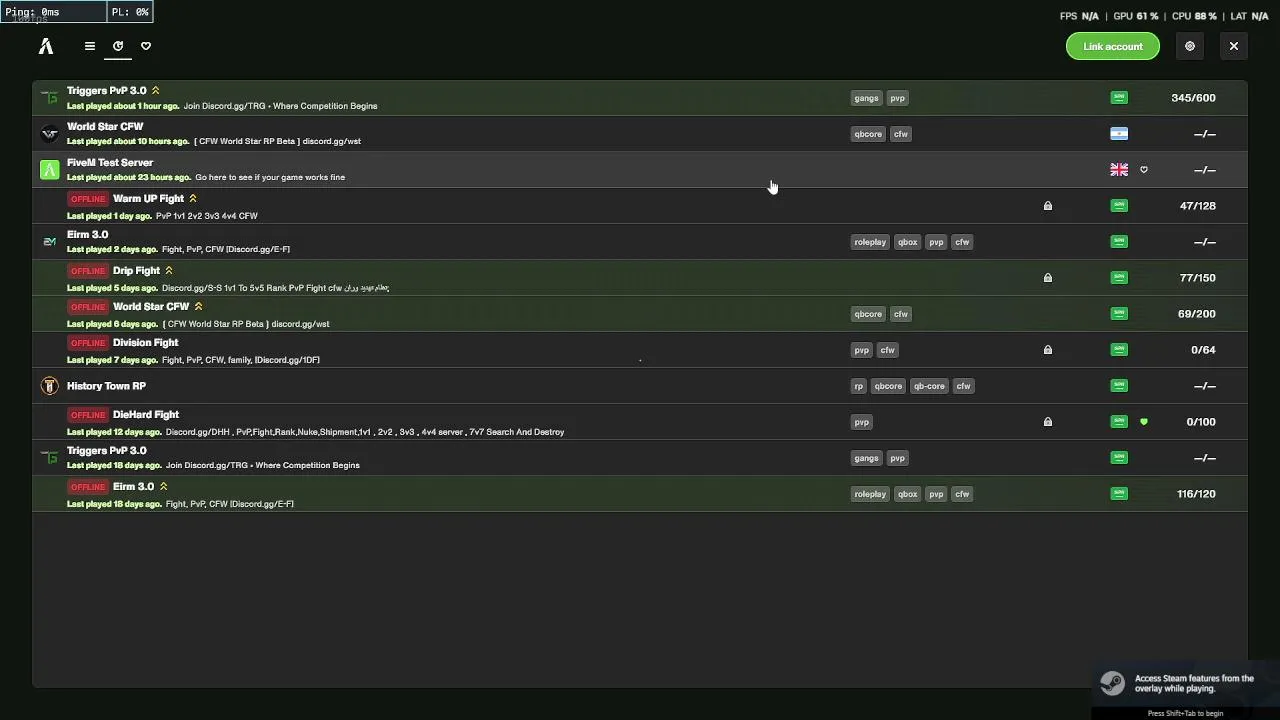
Task: Click pvp tag on Triggers PvP 345/600 row
Action: pyautogui.click(x=897, y=98)
